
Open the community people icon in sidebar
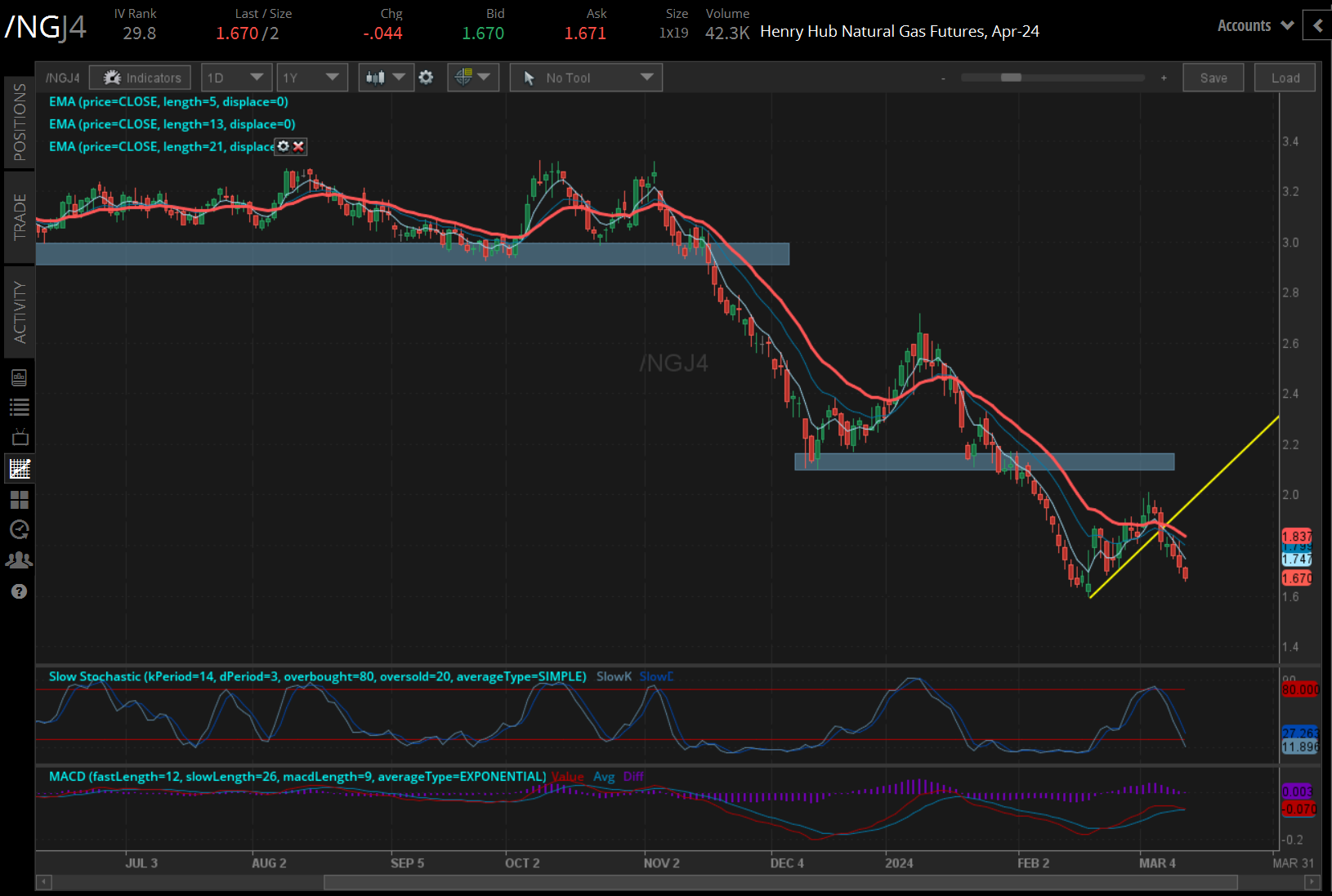[19, 560]
